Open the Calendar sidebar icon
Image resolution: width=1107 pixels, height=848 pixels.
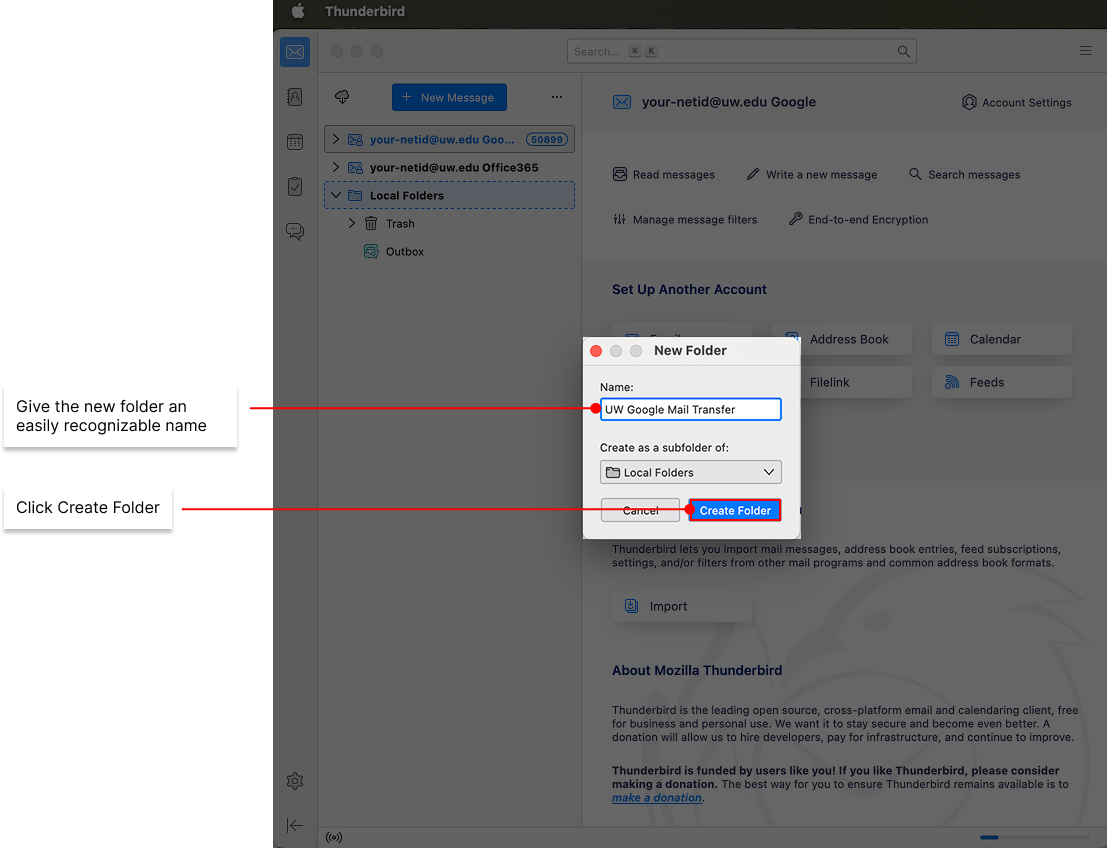295,142
